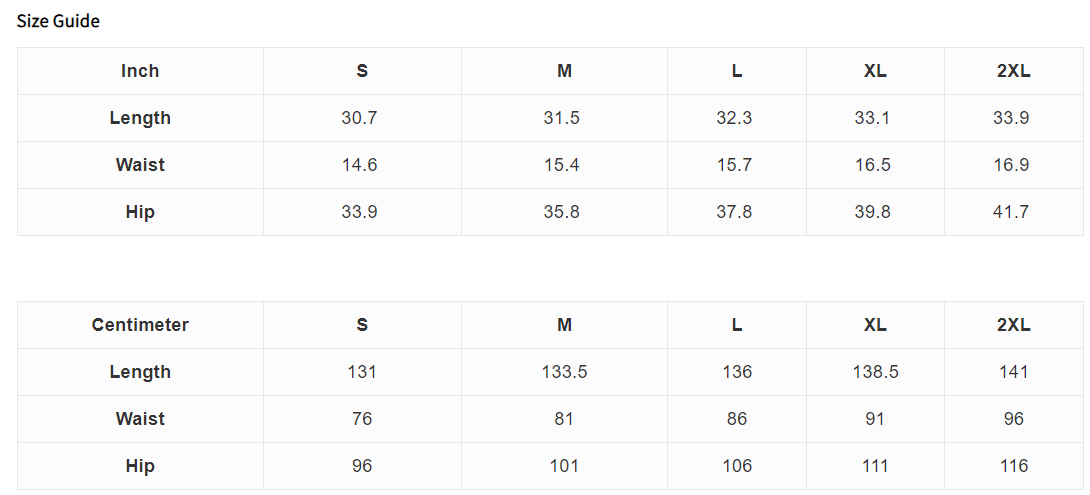Image resolution: width=1090 pixels, height=495 pixels.
Task: Select the 106 hip value
Action: (737, 466)
